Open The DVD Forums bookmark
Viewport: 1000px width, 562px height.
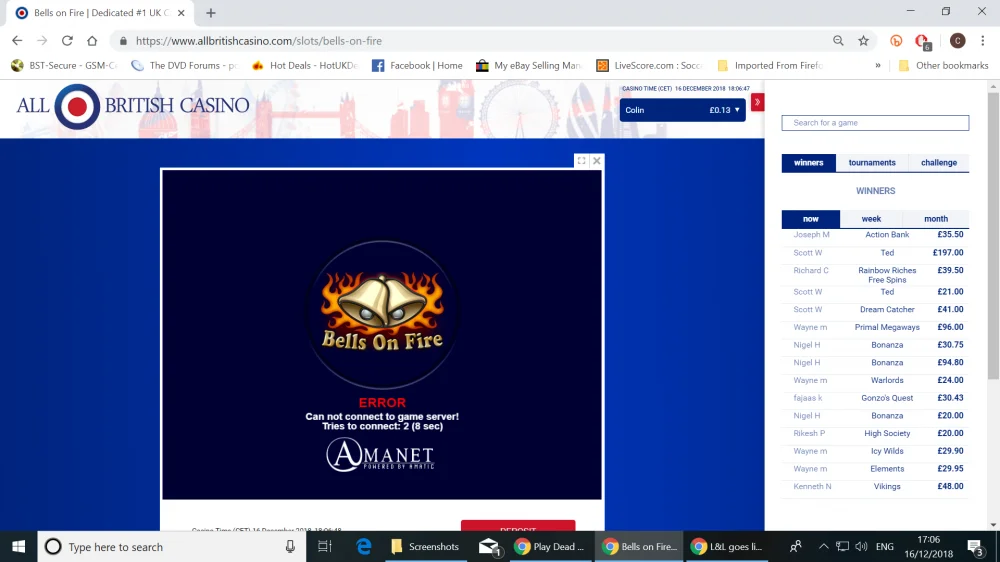click(184, 65)
